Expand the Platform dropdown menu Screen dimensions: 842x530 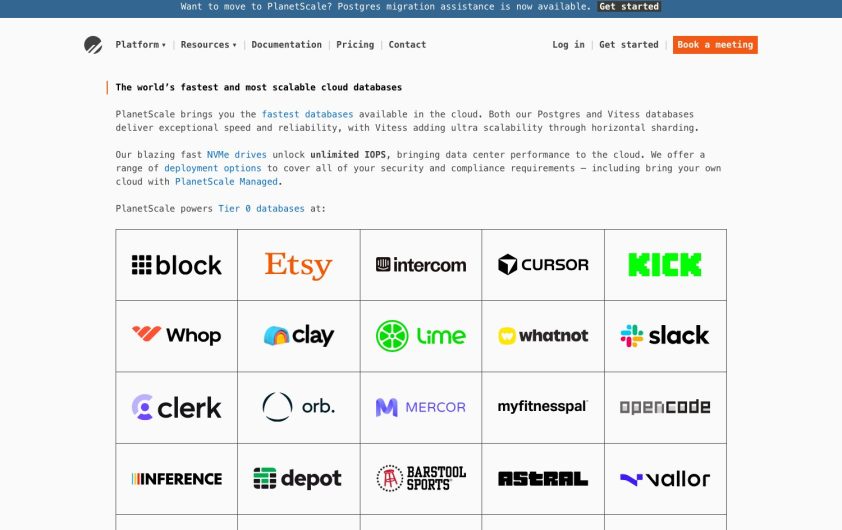140,45
